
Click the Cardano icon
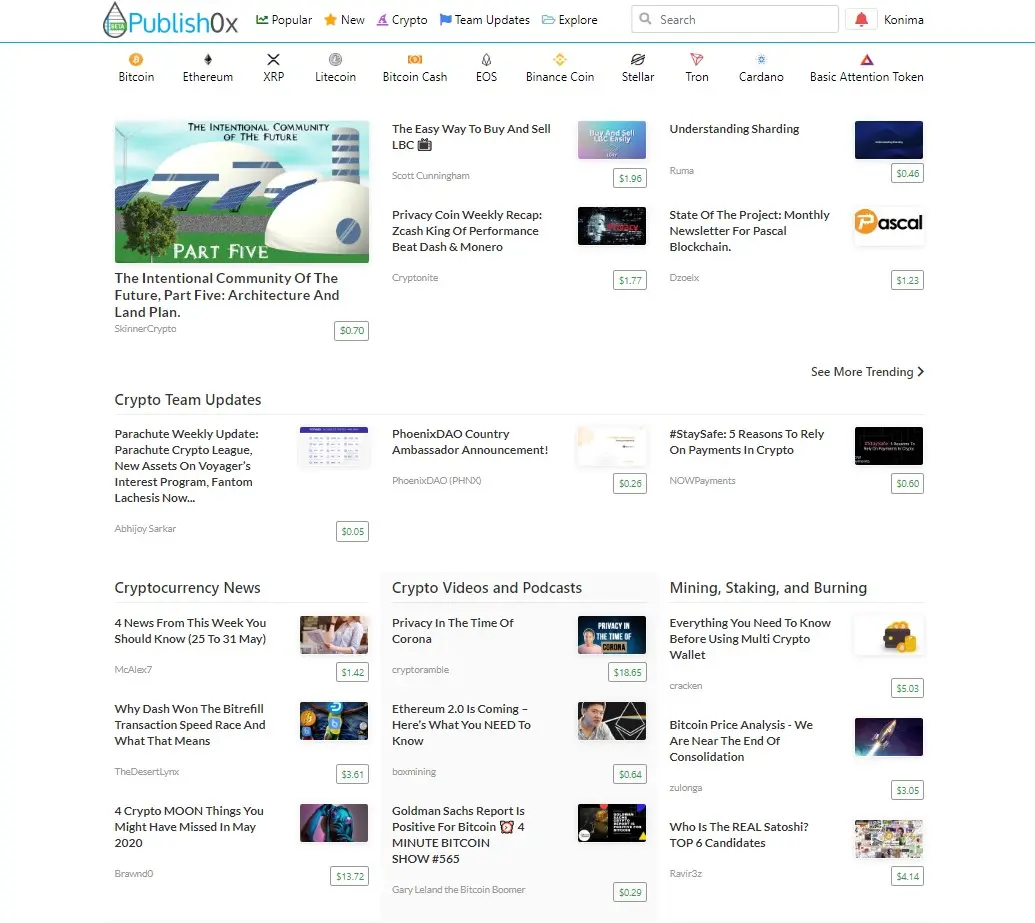coord(761,59)
